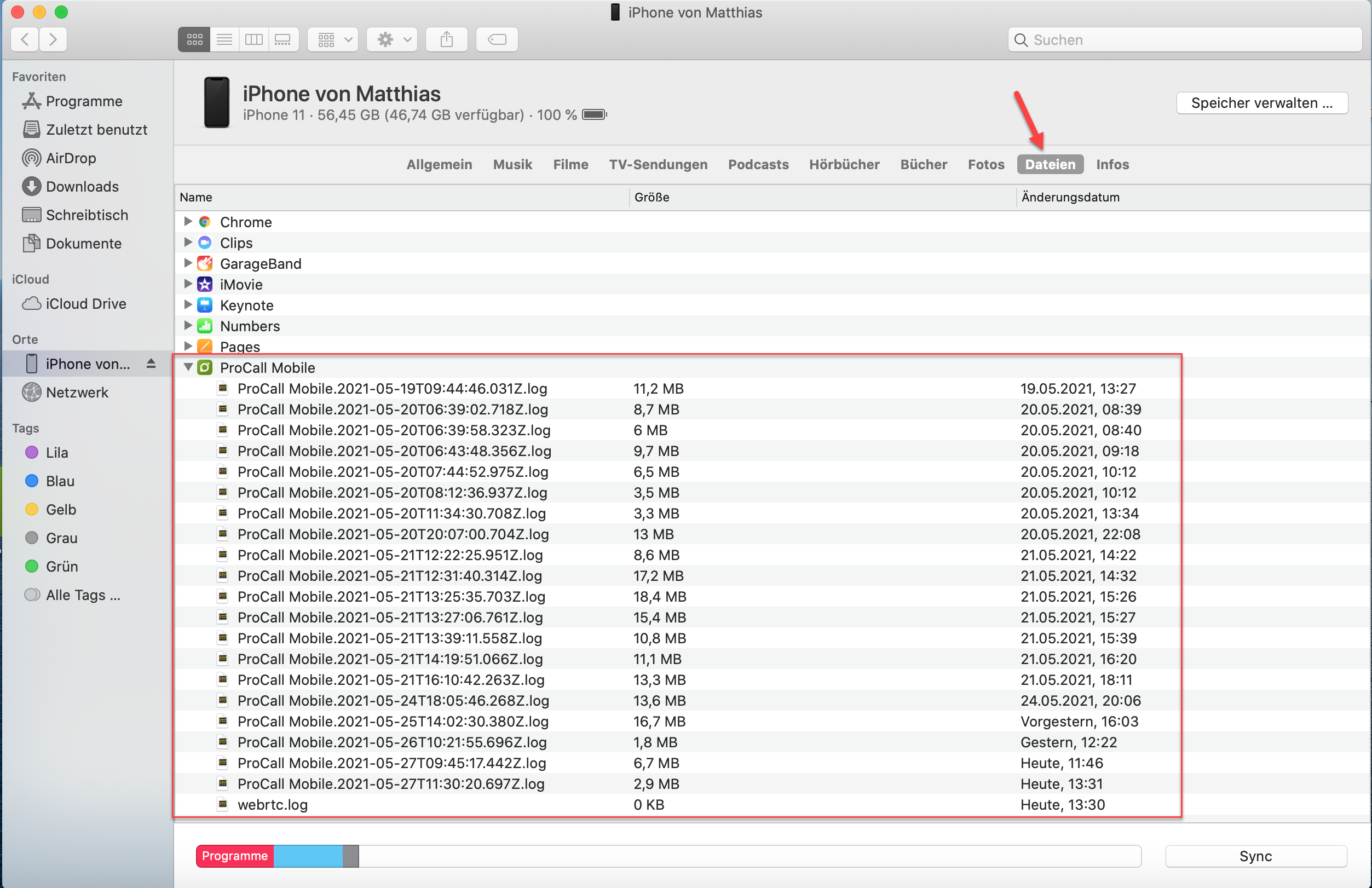Switch to the Bücher tab
The width and height of the screenshot is (1372, 888).
924,164
